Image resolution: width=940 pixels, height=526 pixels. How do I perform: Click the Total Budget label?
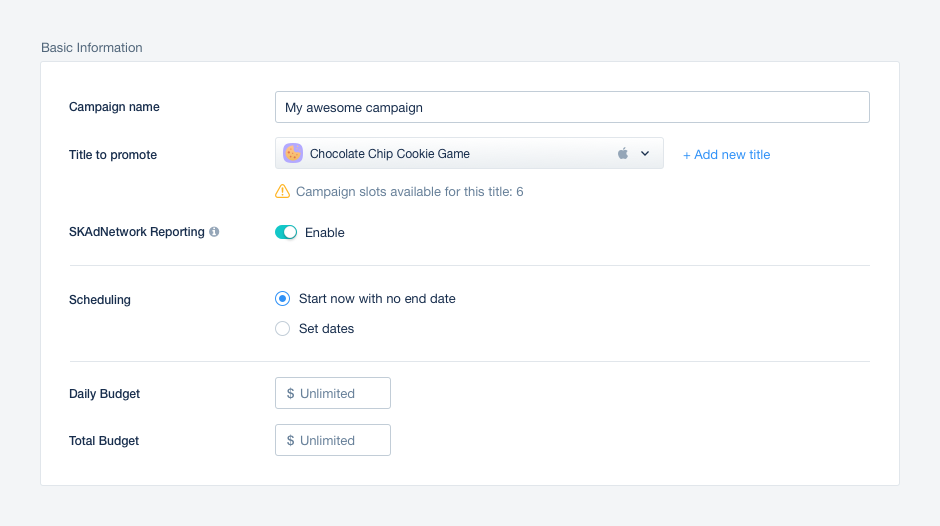tap(104, 441)
